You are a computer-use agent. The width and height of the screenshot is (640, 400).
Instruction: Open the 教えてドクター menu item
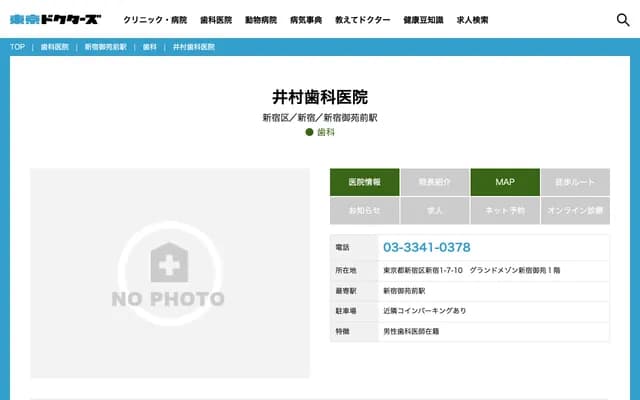point(362,20)
